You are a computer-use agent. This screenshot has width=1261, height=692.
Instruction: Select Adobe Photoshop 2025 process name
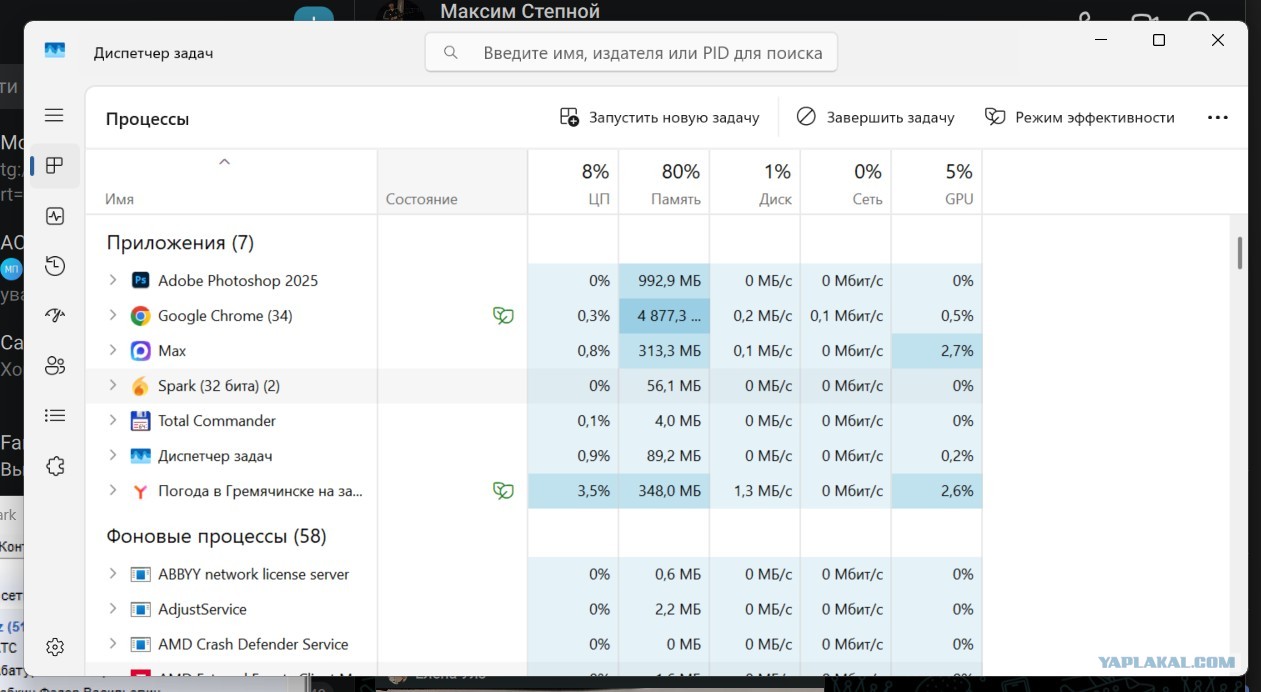click(238, 281)
